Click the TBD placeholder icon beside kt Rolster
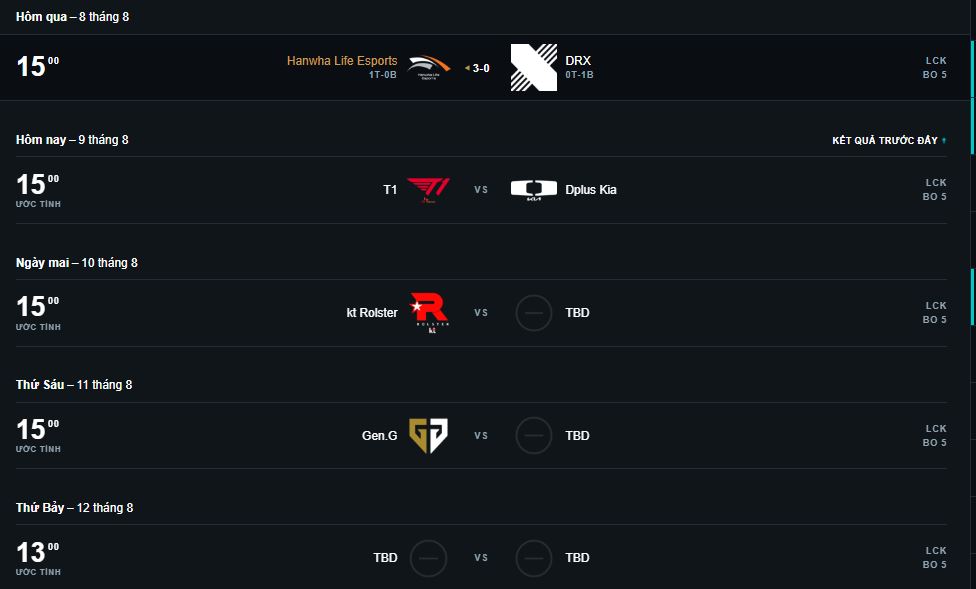Viewport: 976px width, 589px height. 533,312
